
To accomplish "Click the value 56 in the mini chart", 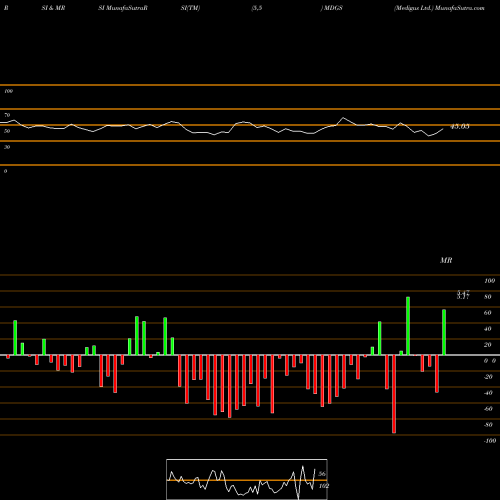I will tap(322, 474).
